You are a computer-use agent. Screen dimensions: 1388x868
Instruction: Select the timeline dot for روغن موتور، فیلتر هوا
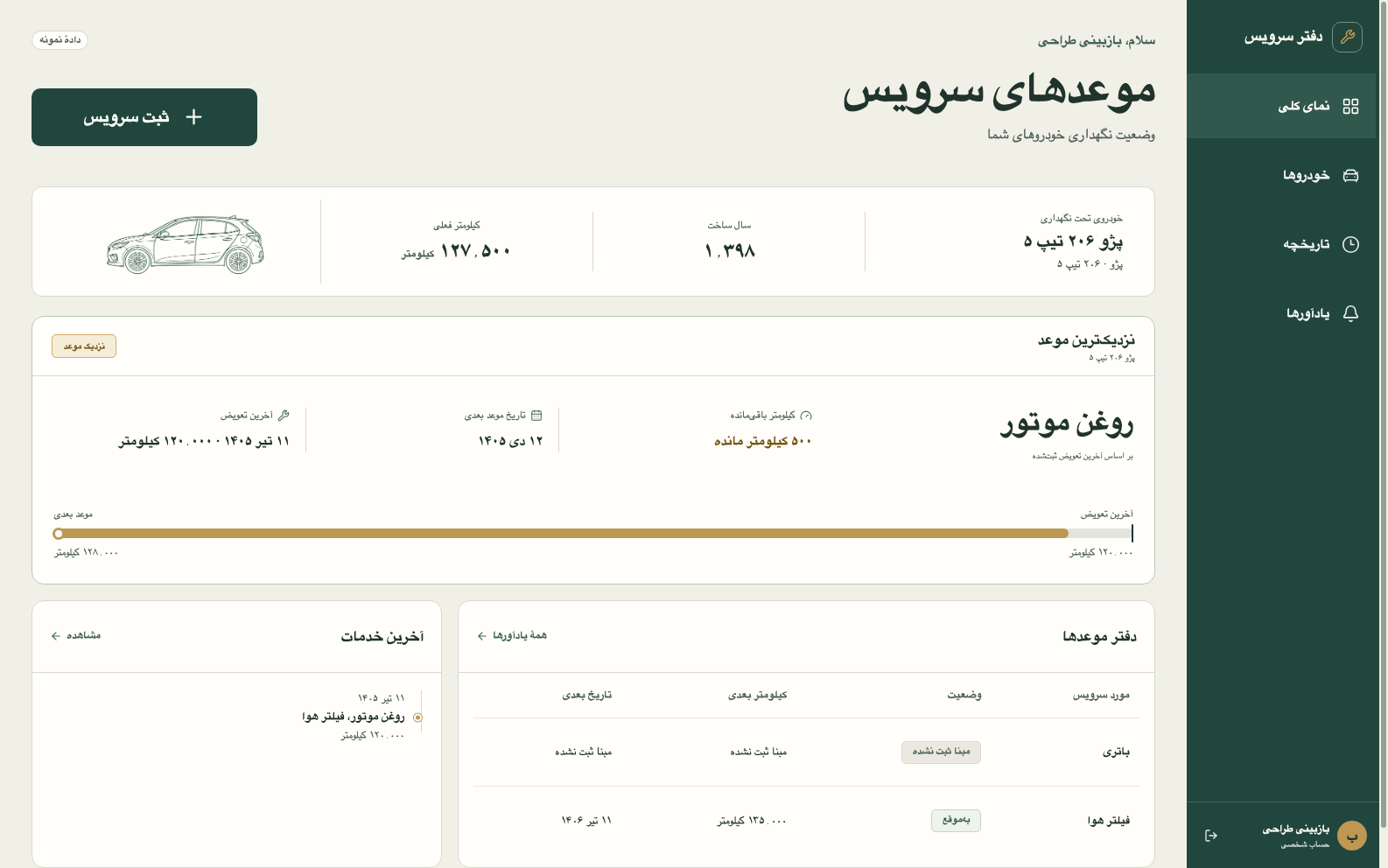coord(417,717)
